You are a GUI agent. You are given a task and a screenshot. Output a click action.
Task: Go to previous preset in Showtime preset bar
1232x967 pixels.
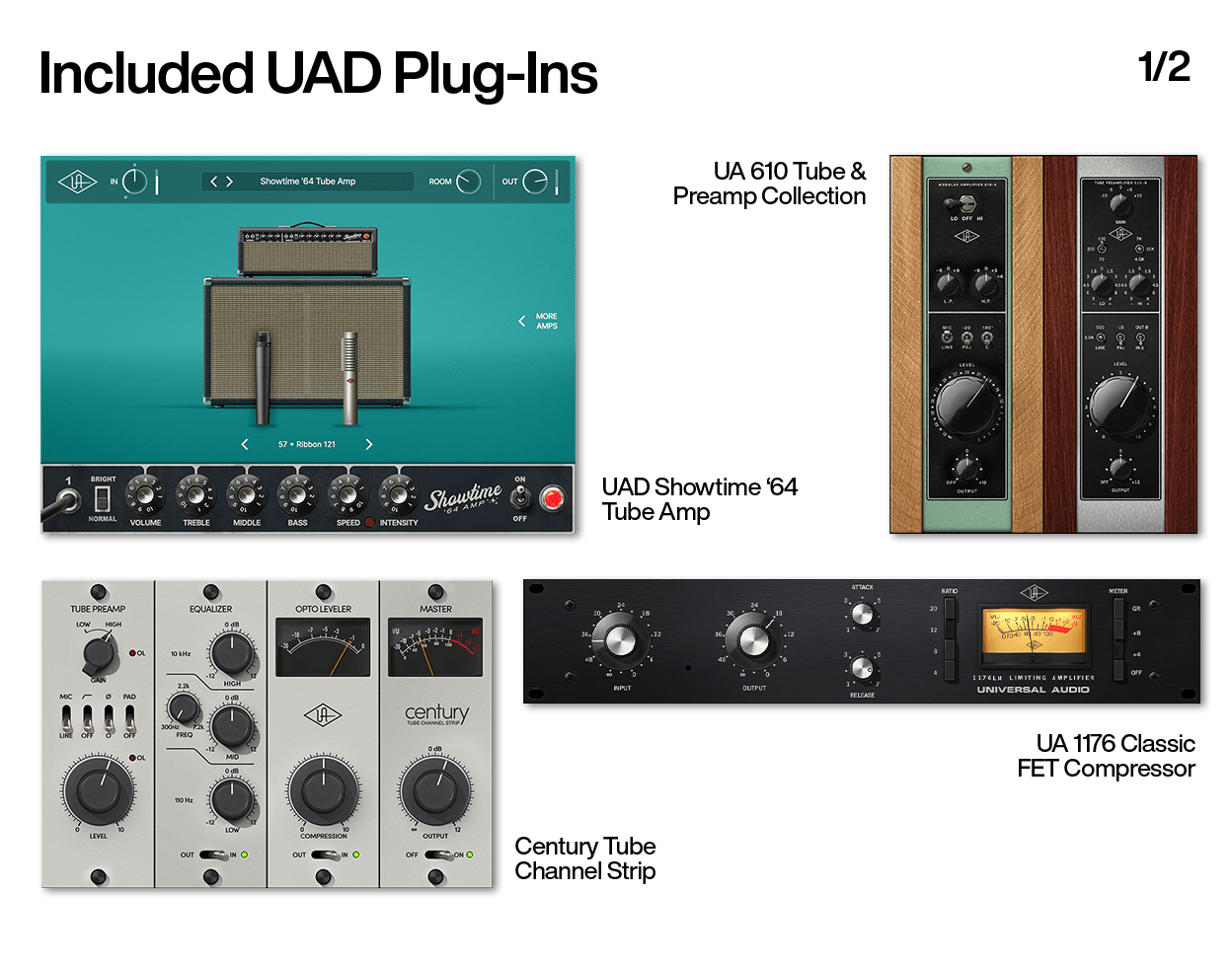(x=213, y=182)
